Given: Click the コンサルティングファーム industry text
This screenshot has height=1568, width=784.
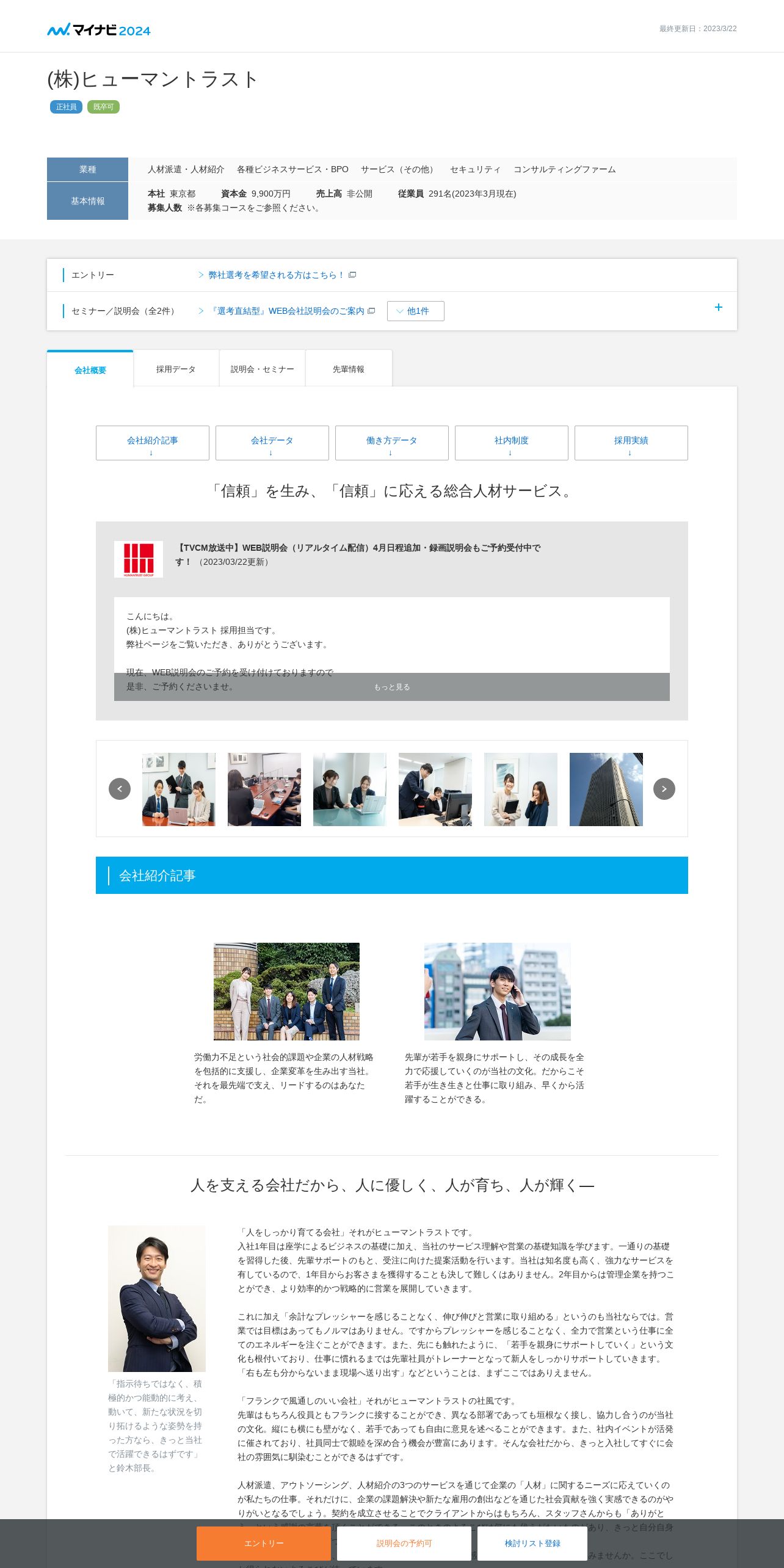Looking at the screenshot, I should tap(565, 169).
